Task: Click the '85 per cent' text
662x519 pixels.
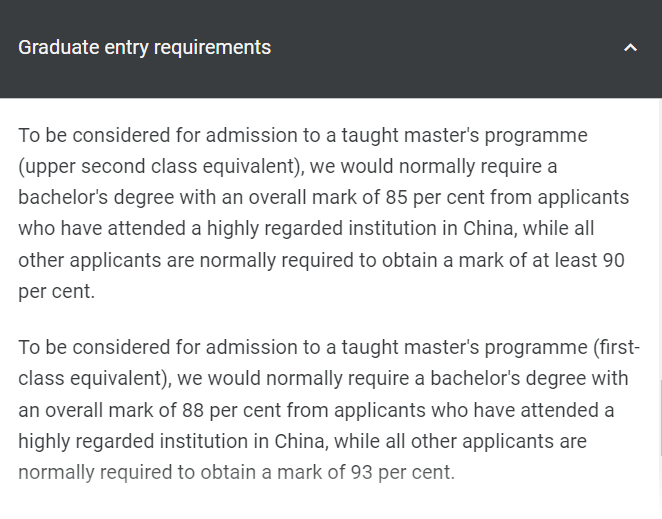Action: (x=435, y=197)
